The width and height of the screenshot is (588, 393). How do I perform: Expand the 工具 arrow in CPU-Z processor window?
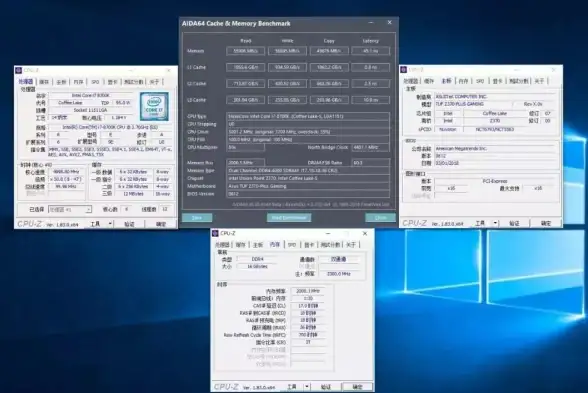[110, 224]
